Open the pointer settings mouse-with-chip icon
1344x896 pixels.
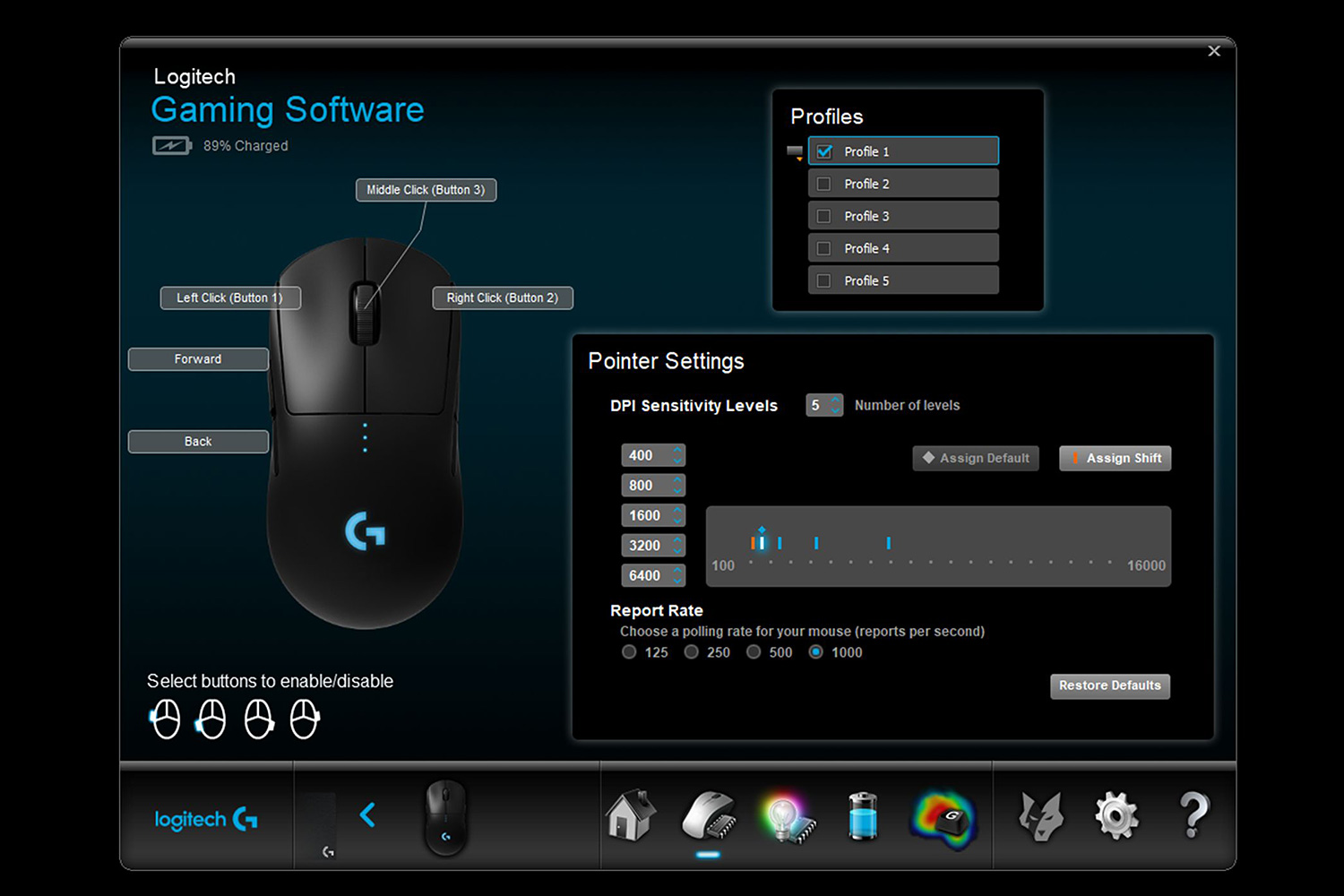708,815
